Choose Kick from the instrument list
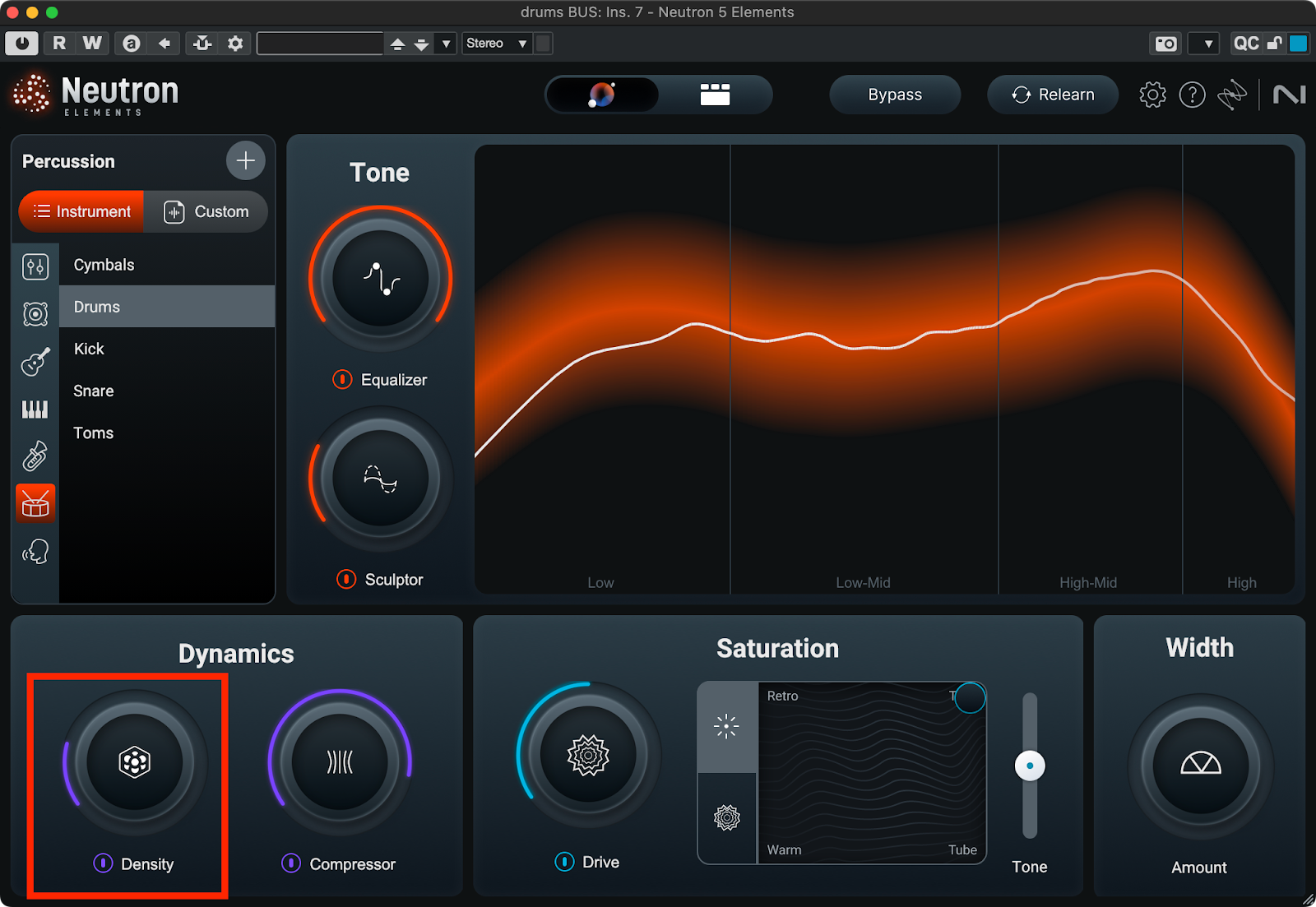1316x907 pixels. (167, 349)
